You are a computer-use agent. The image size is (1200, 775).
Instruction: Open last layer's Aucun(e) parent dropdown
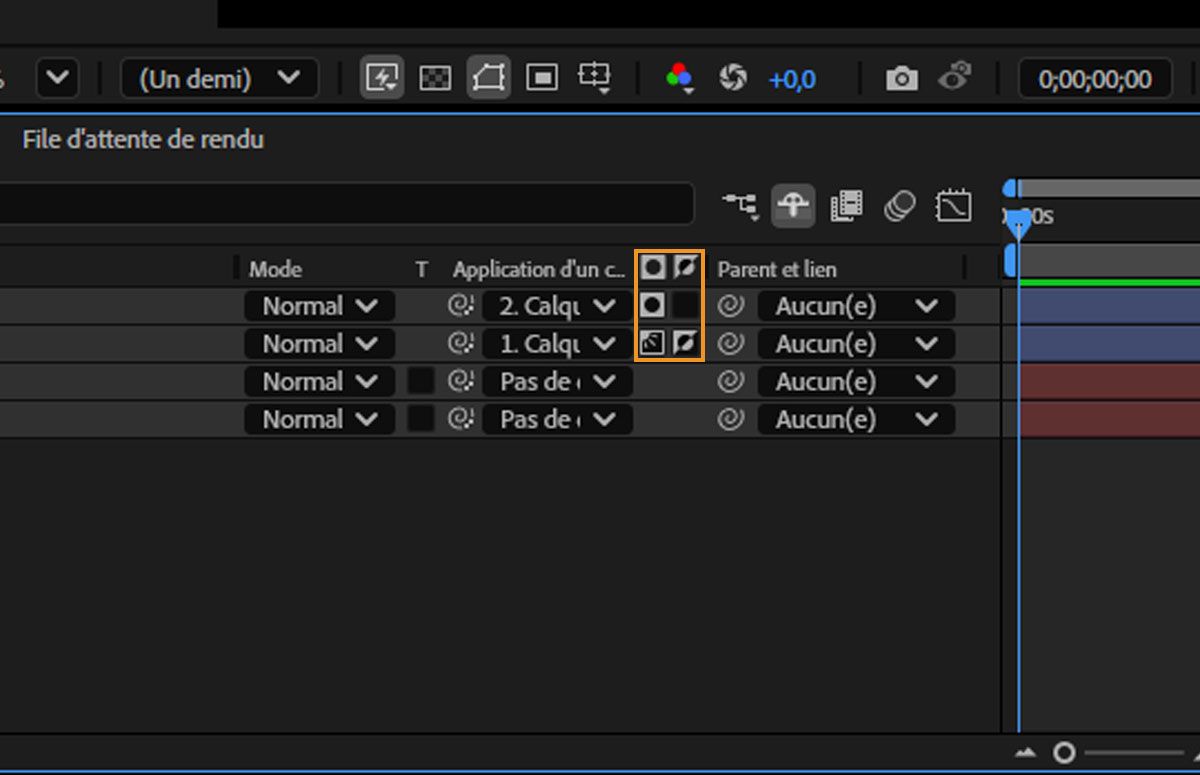click(x=855, y=419)
